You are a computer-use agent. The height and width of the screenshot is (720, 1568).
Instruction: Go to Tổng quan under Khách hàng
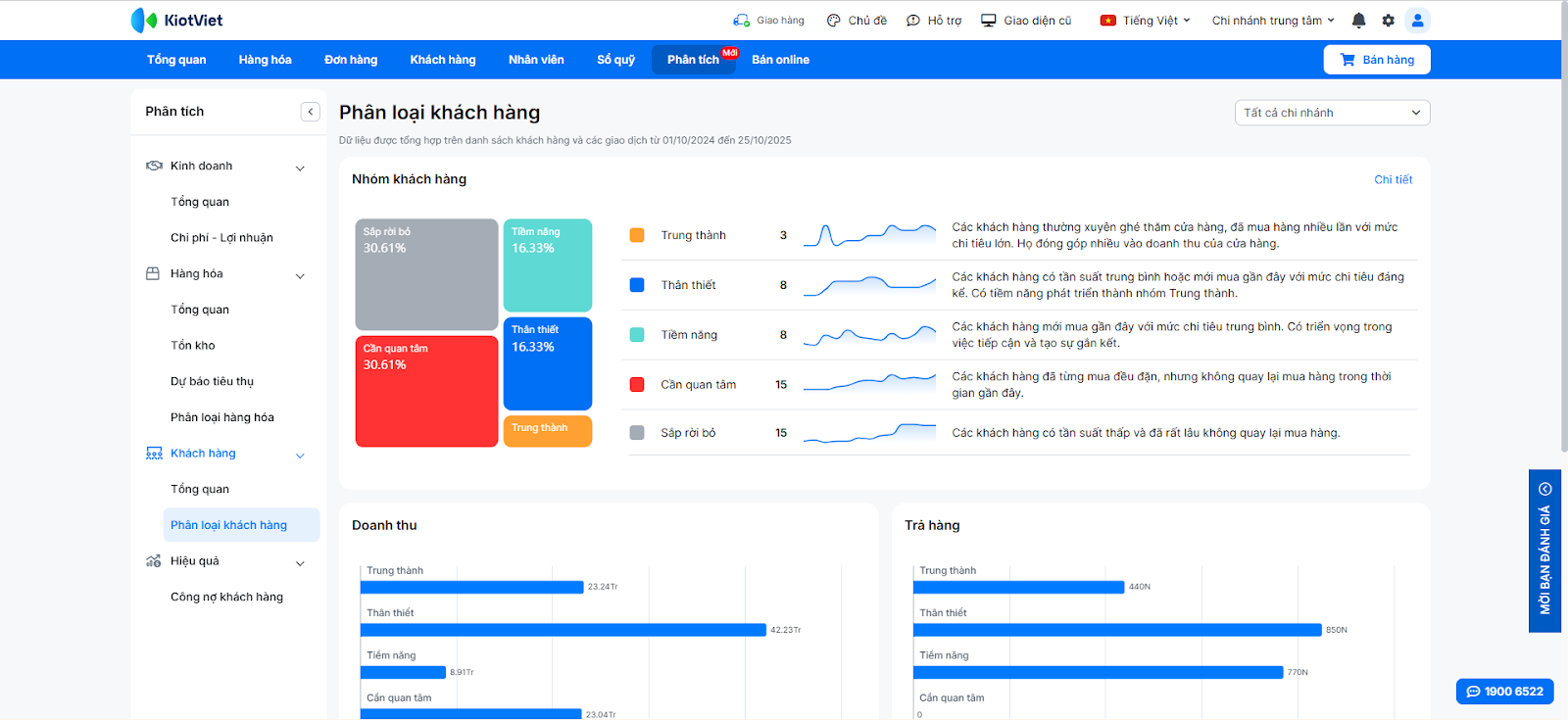pyautogui.click(x=200, y=490)
